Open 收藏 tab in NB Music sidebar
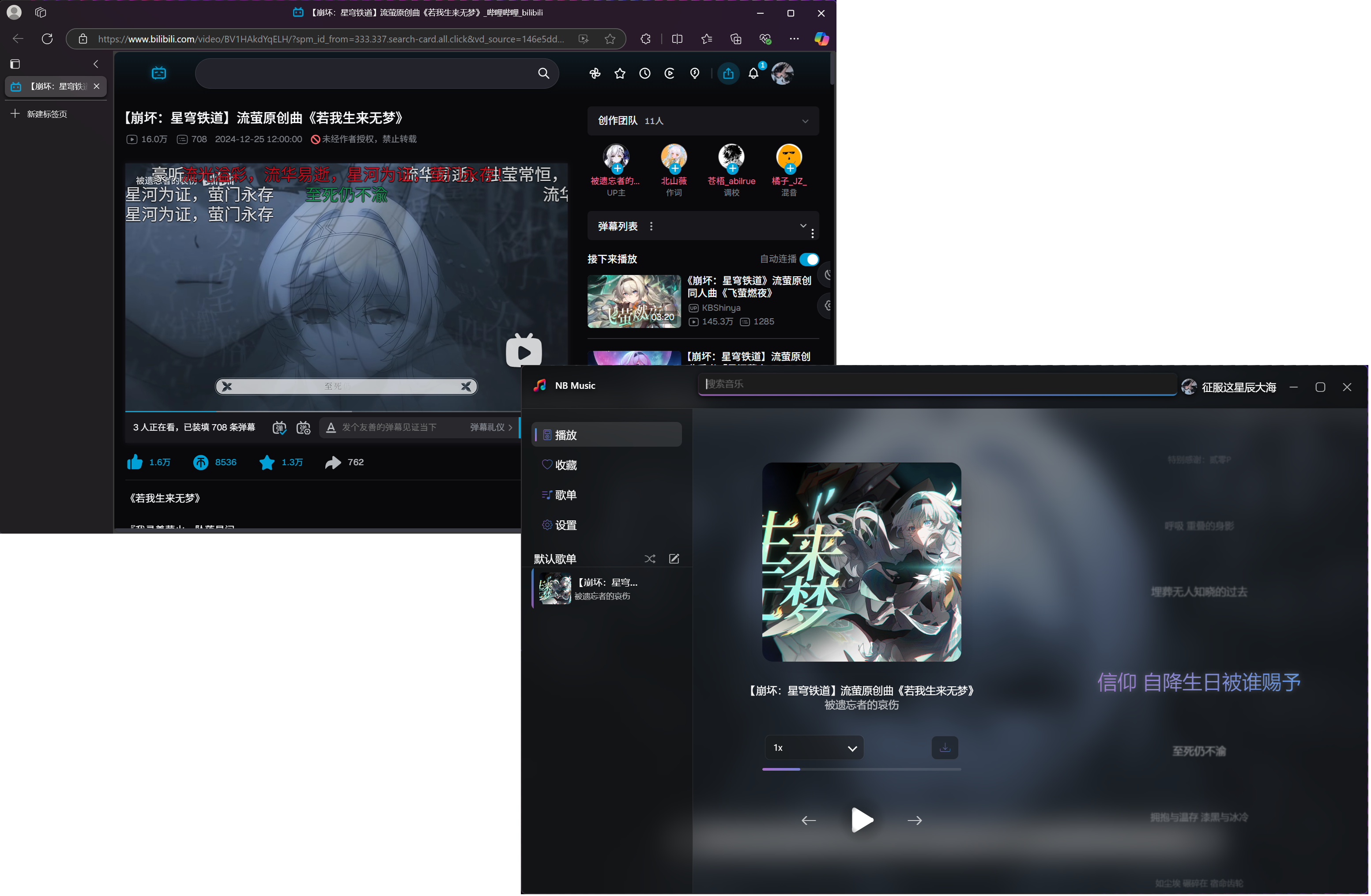Screen dimensions: 1371x896 (x=607, y=465)
